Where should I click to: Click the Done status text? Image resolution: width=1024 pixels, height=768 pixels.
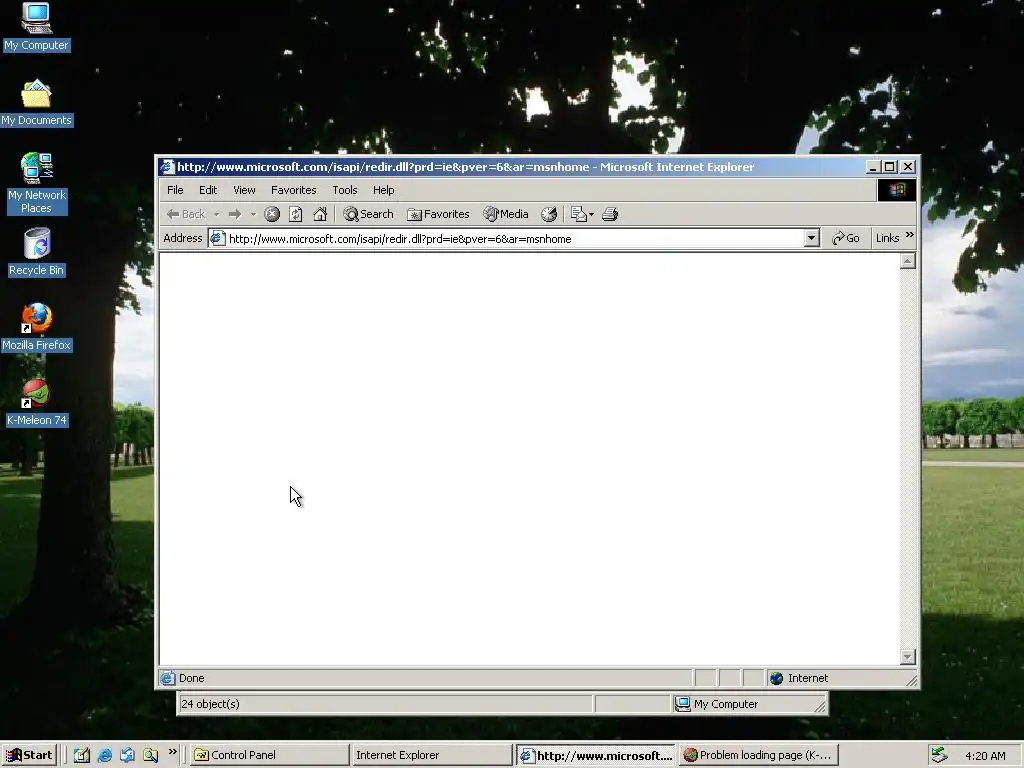[x=192, y=679]
